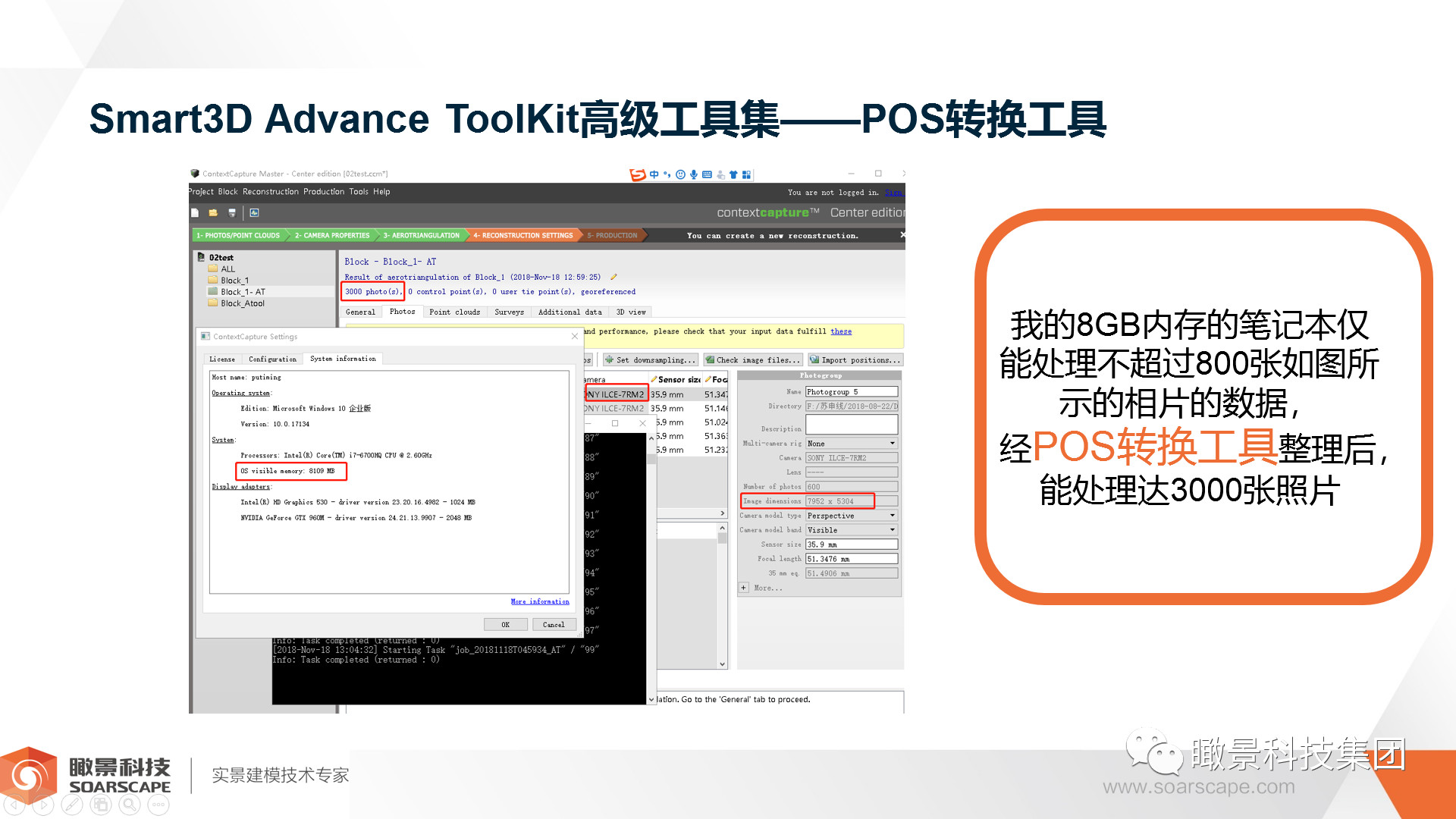1456x819 pixels.
Task: Expand the More... plus button in Photogroup
Action: pyautogui.click(x=744, y=588)
